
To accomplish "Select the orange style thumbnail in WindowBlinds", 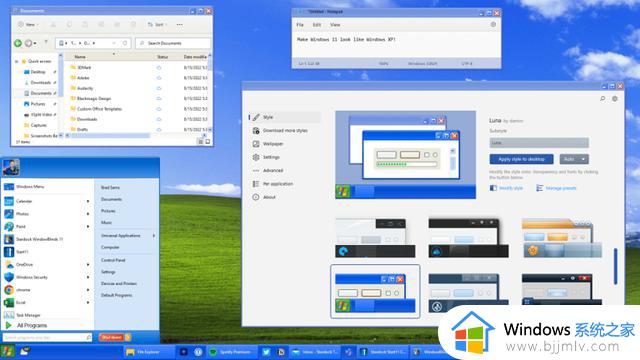I will coord(562,238).
